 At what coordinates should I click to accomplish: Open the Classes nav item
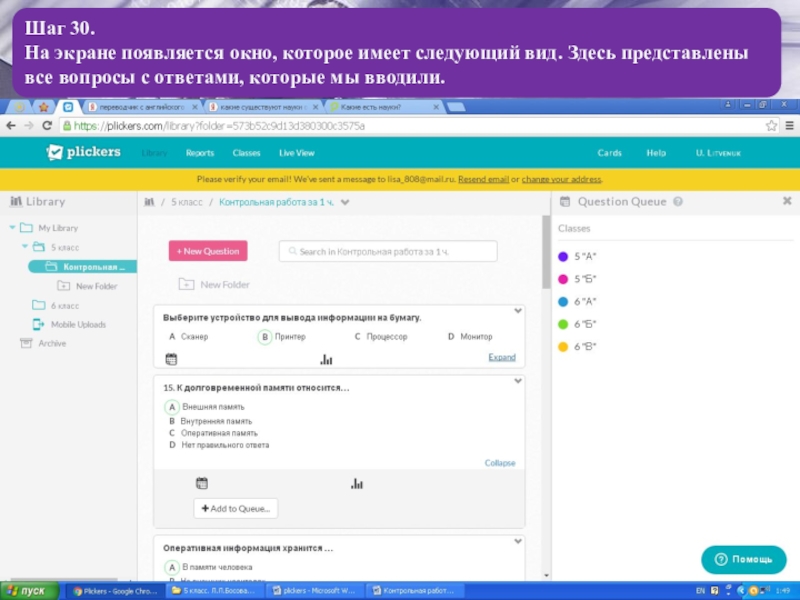(x=246, y=153)
